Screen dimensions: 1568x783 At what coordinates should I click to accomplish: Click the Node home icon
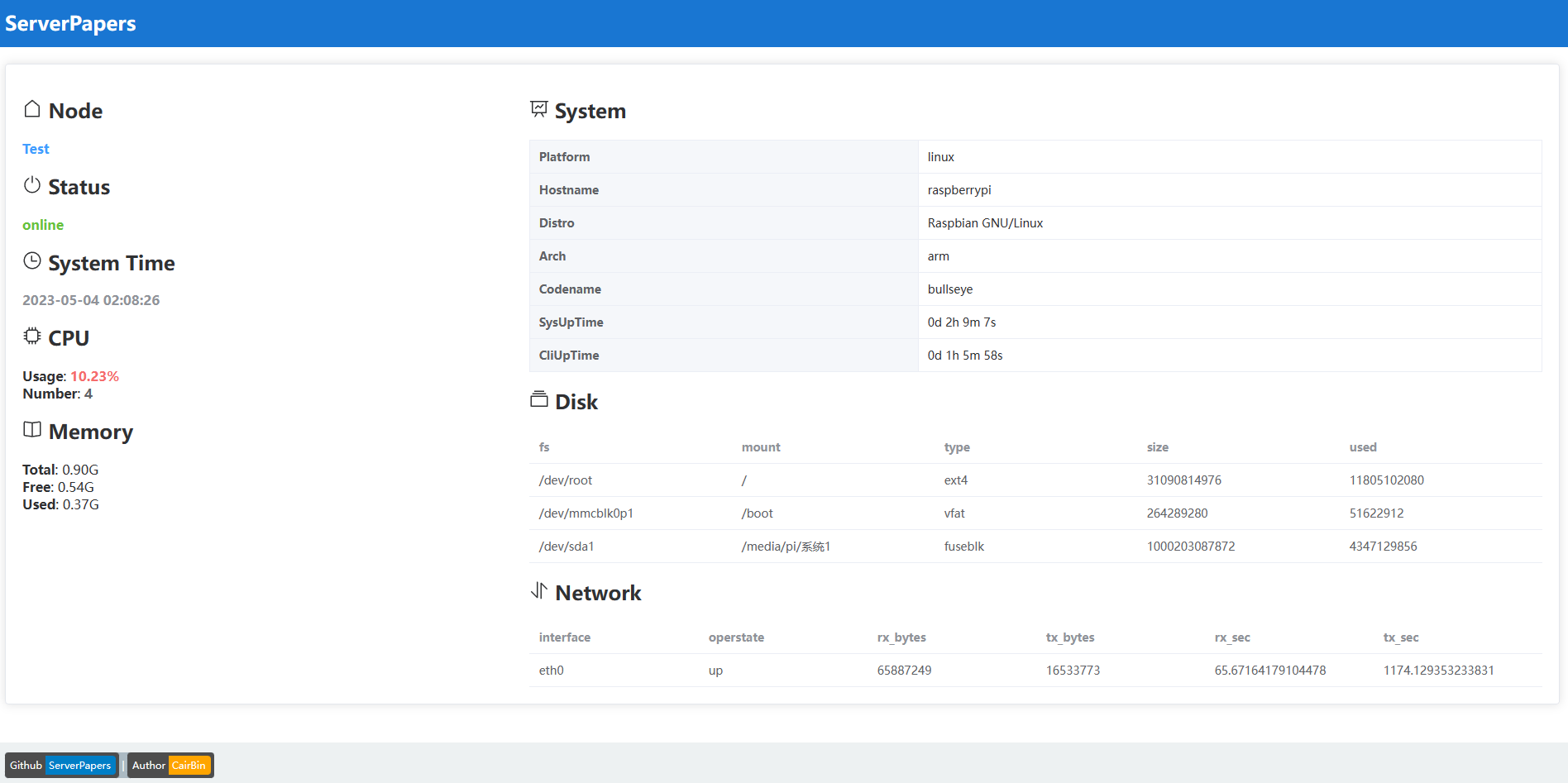(32, 109)
